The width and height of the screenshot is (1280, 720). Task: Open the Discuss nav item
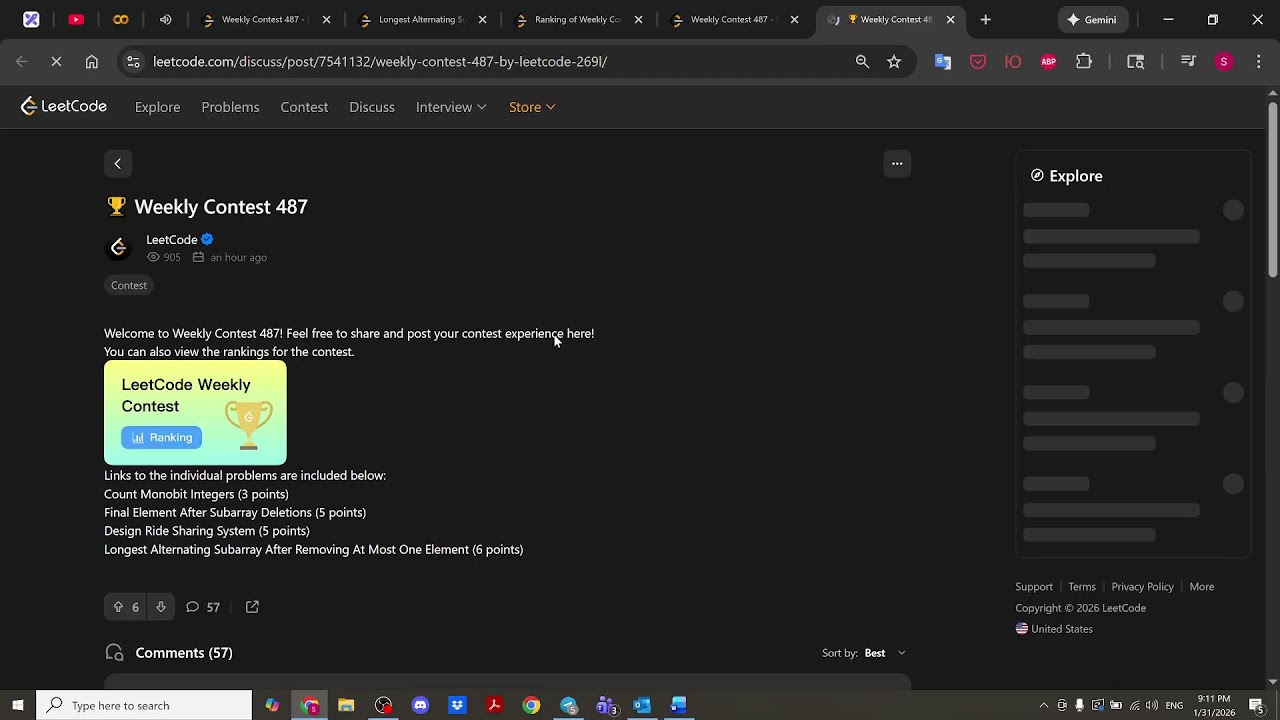pos(372,107)
